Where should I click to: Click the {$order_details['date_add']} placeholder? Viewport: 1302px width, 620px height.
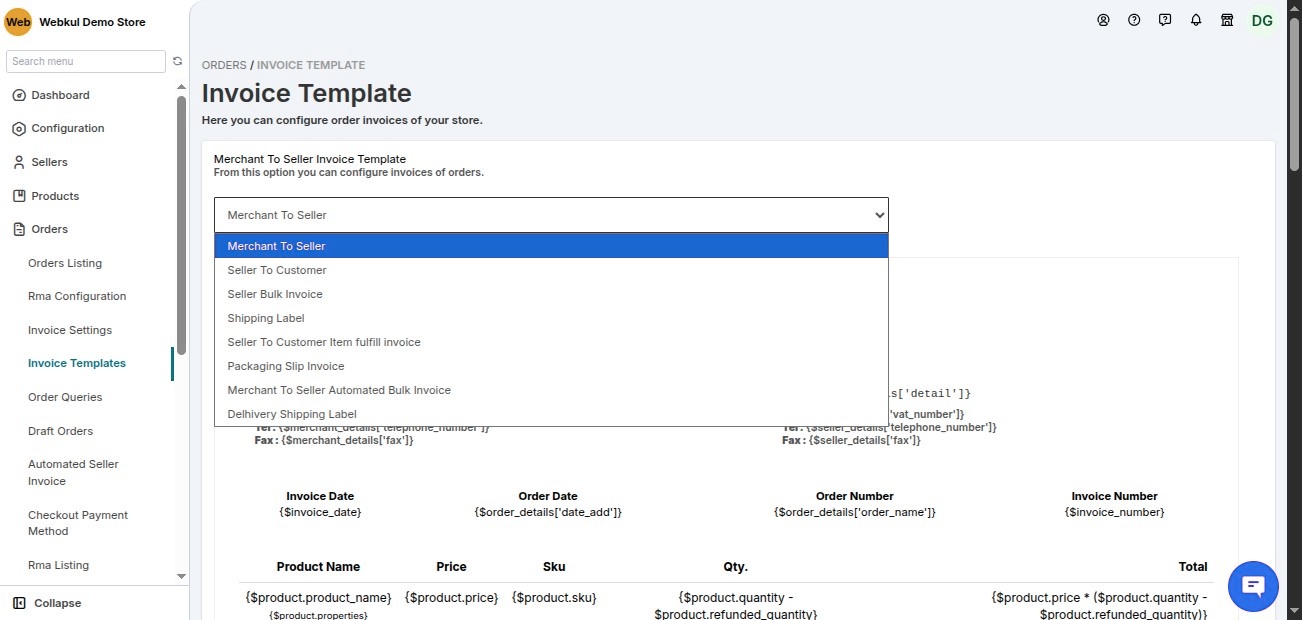[x=548, y=512]
